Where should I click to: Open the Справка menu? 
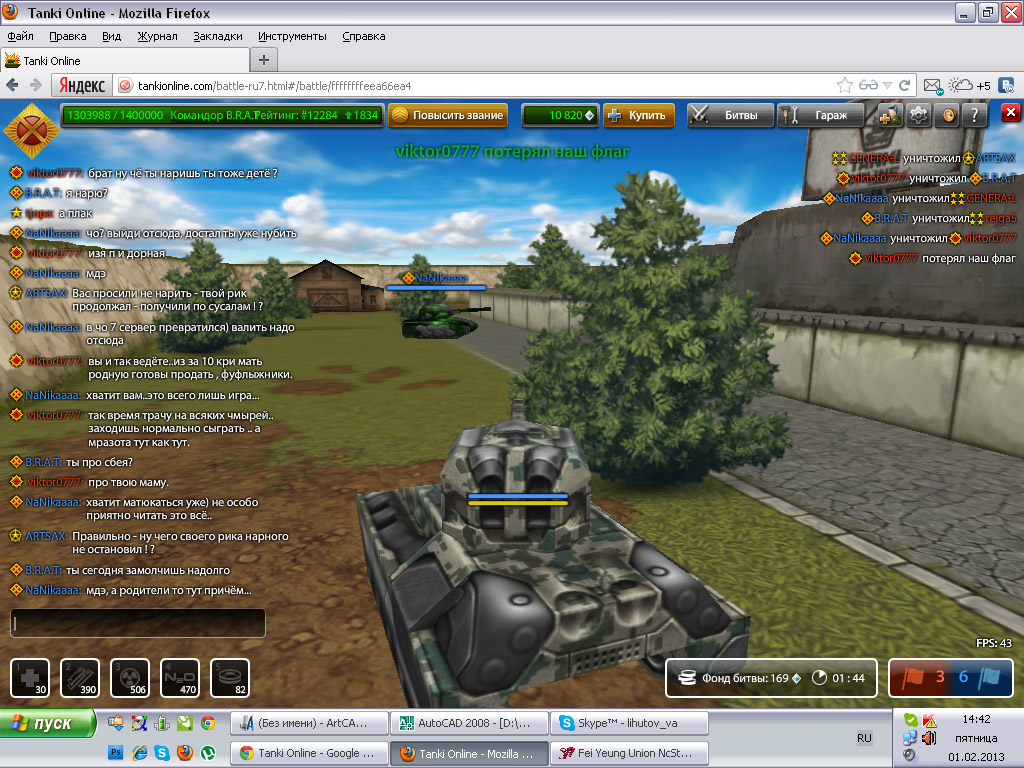click(363, 37)
